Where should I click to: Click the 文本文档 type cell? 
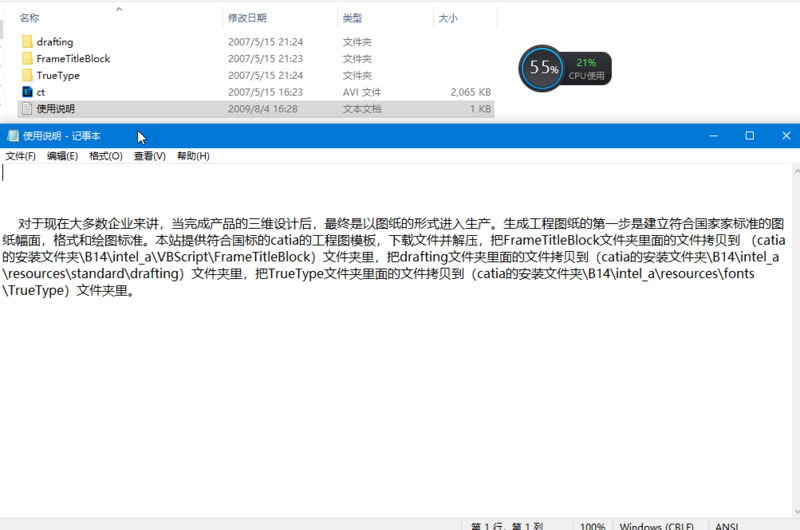(362, 109)
